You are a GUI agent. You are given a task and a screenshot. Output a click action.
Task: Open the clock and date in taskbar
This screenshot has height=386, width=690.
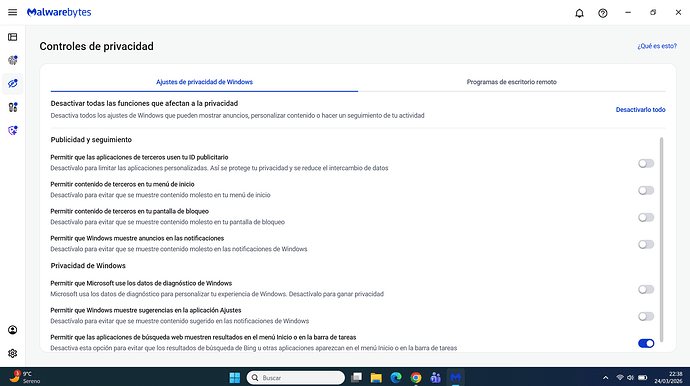point(668,377)
